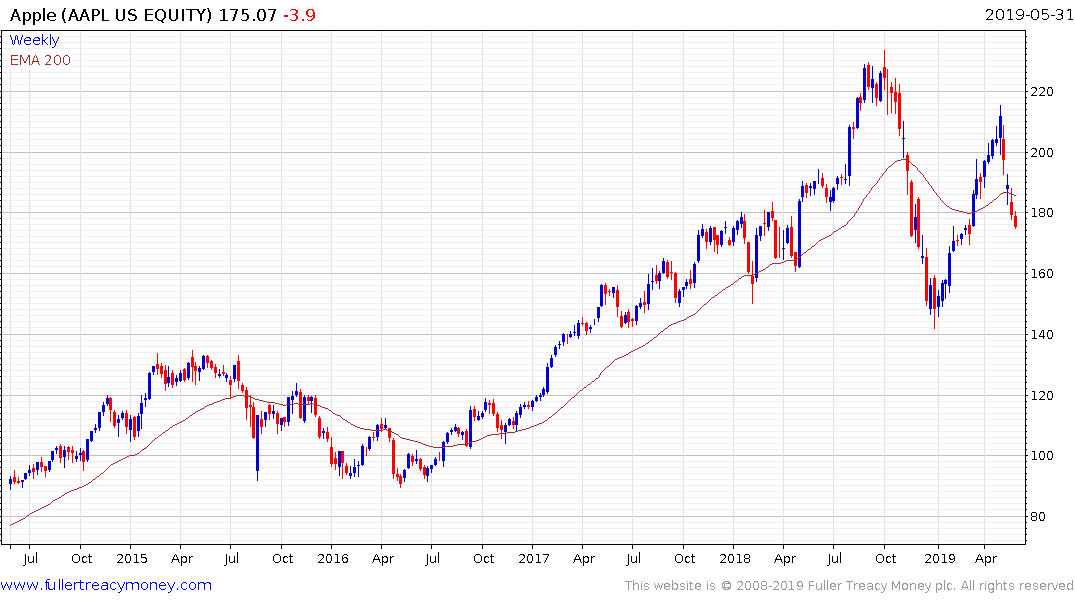Click the 140 price axis label
The width and height of the screenshot is (1075, 600).
(x=1042, y=335)
